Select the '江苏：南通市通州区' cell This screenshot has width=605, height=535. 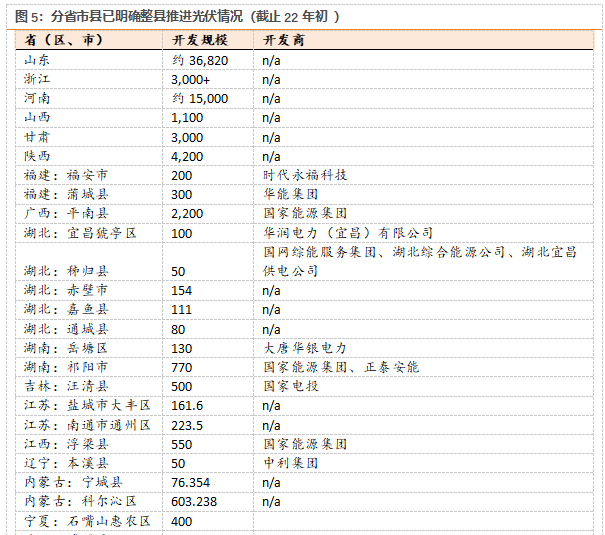(x=87, y=425)
